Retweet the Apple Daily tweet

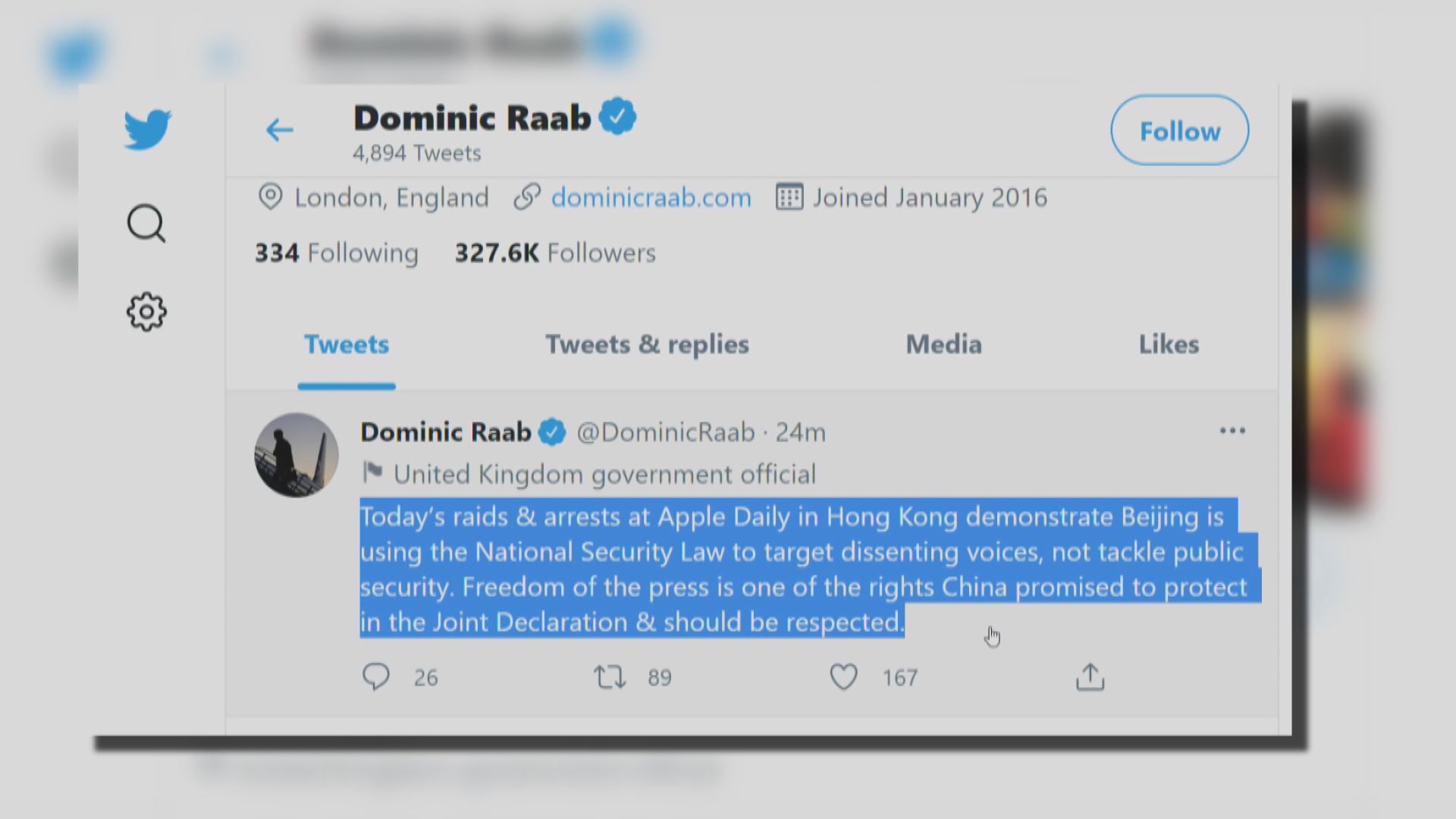610,676
